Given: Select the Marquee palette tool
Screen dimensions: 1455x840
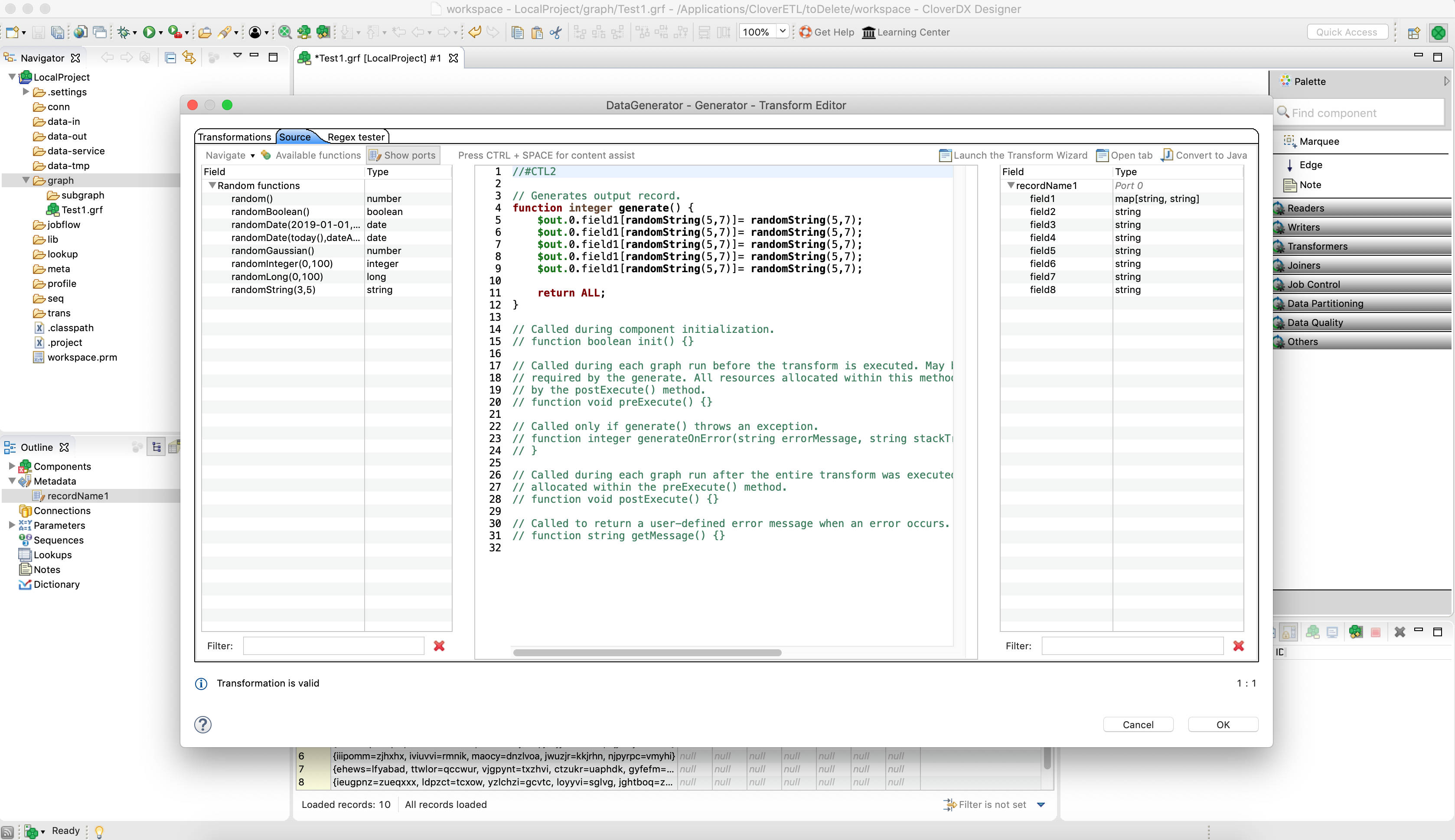Looking at the screenshot, I should coord(1318,141).
